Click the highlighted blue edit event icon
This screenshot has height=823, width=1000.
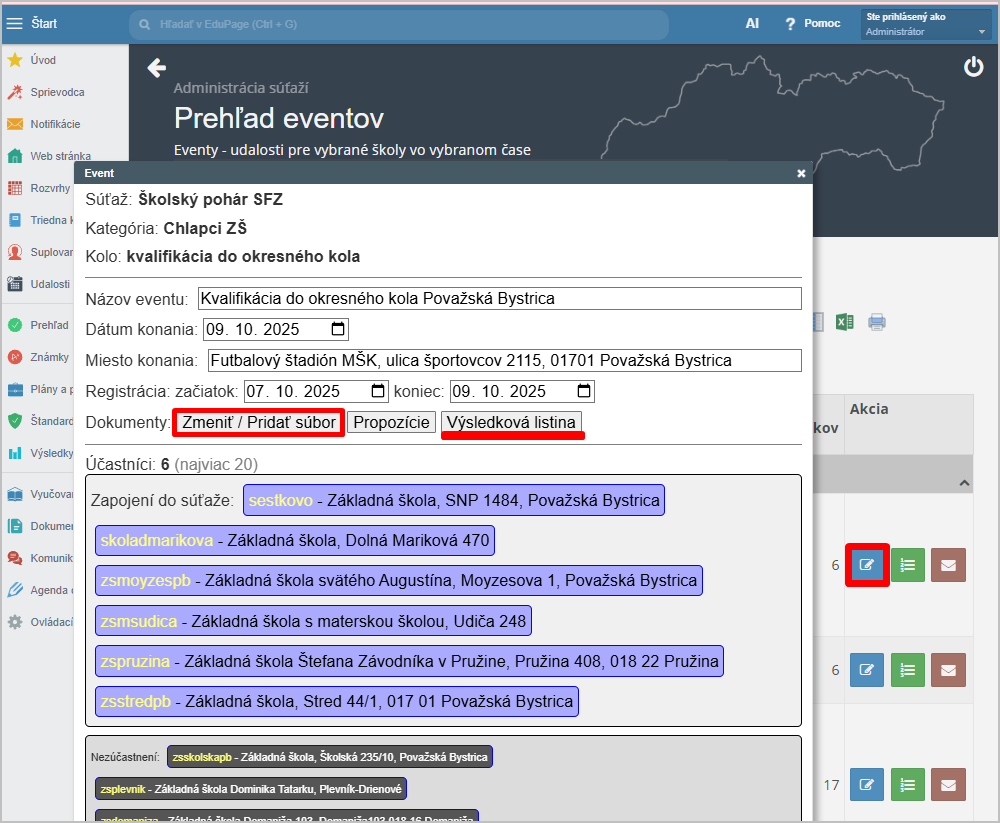click(x=867, y=565)
